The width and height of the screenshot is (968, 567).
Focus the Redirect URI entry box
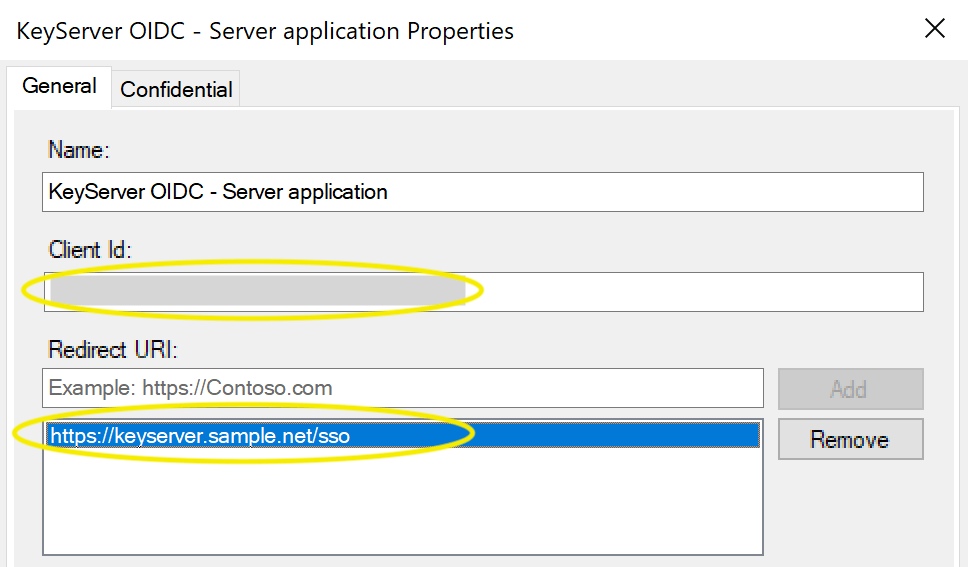pos(403,388)
